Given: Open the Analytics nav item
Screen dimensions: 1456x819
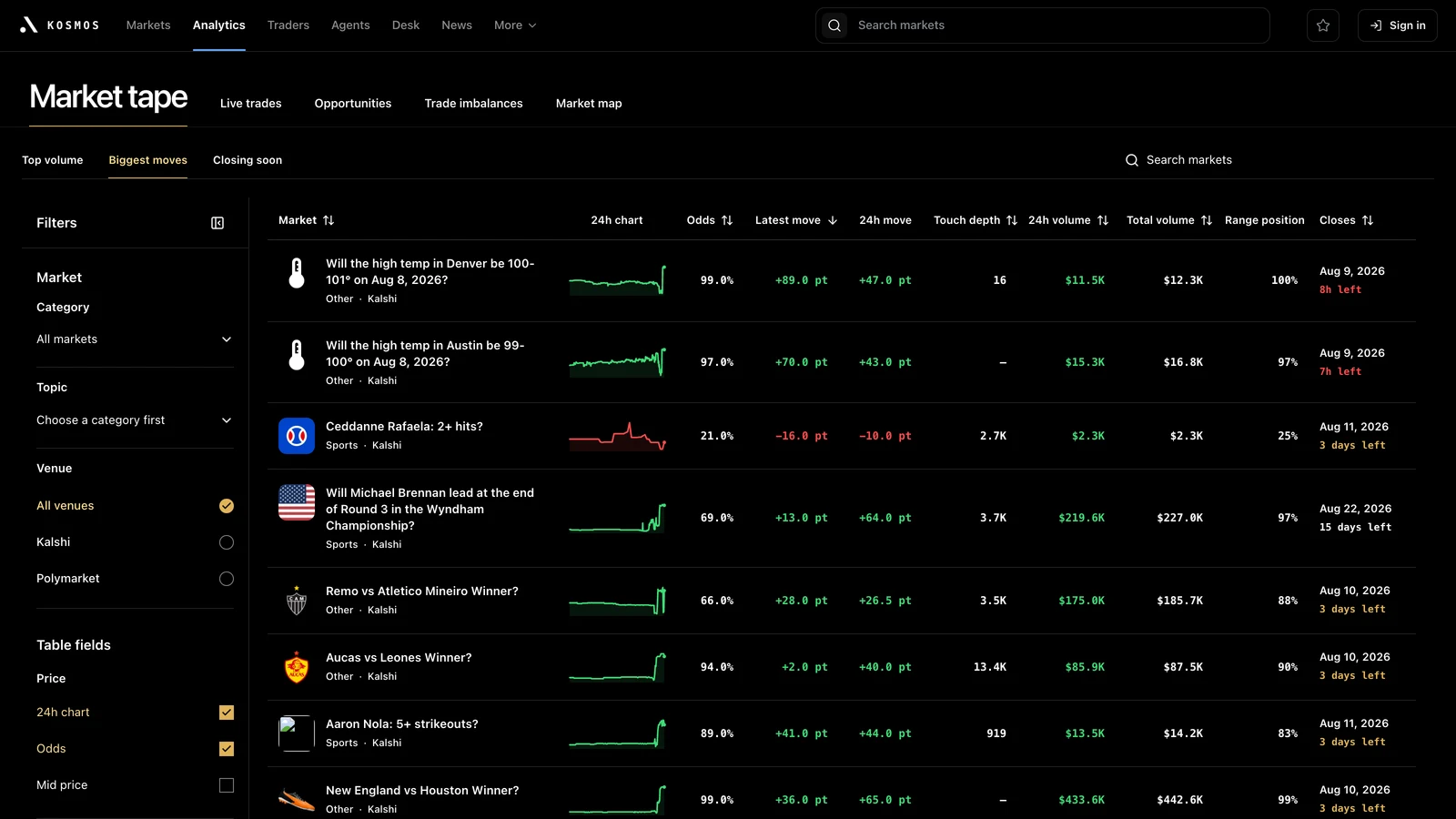Looking at the screenshot, I should (x=219, y=25).
